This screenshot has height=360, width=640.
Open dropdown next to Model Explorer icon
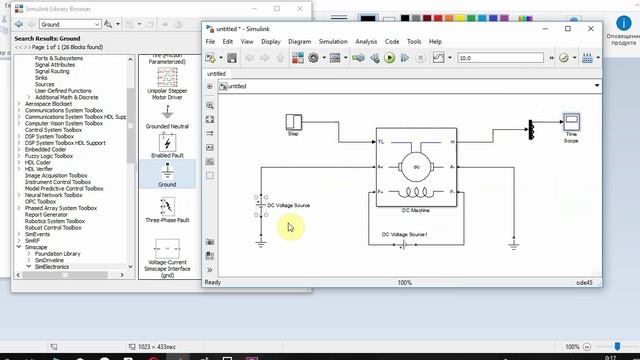coord(345,58)
